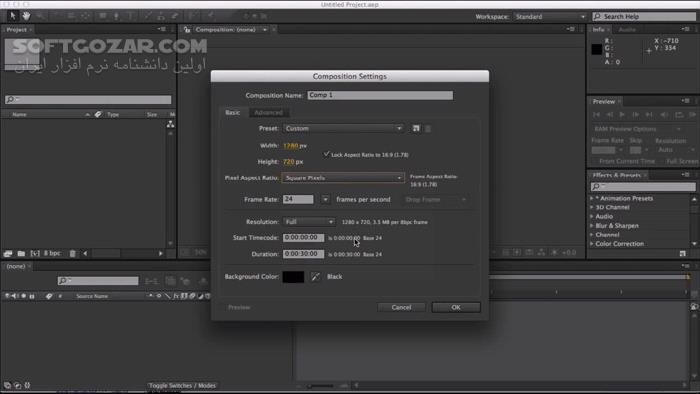This screenshot has width=700, height=394.
Task: Click the save preset icon in dialog
Action: click(x=416, y=129)
